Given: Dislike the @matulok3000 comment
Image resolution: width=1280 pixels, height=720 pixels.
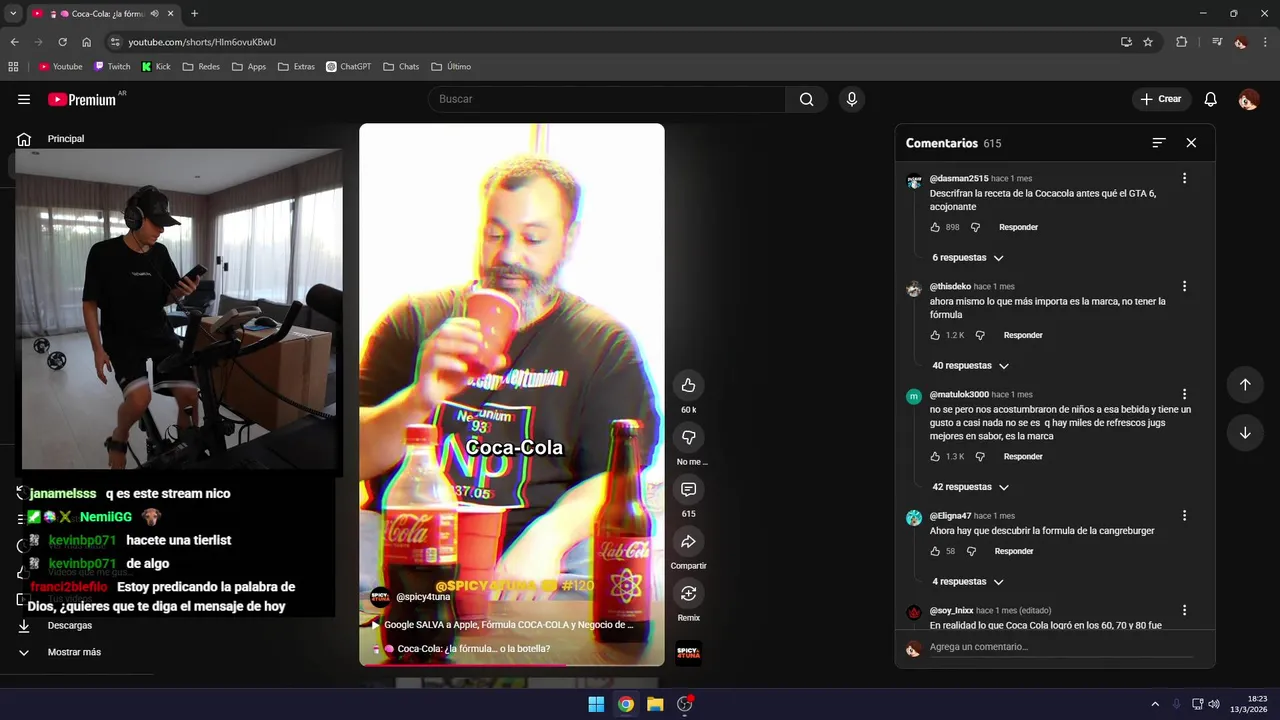Looking at the screenshot, I should (980, 456).
